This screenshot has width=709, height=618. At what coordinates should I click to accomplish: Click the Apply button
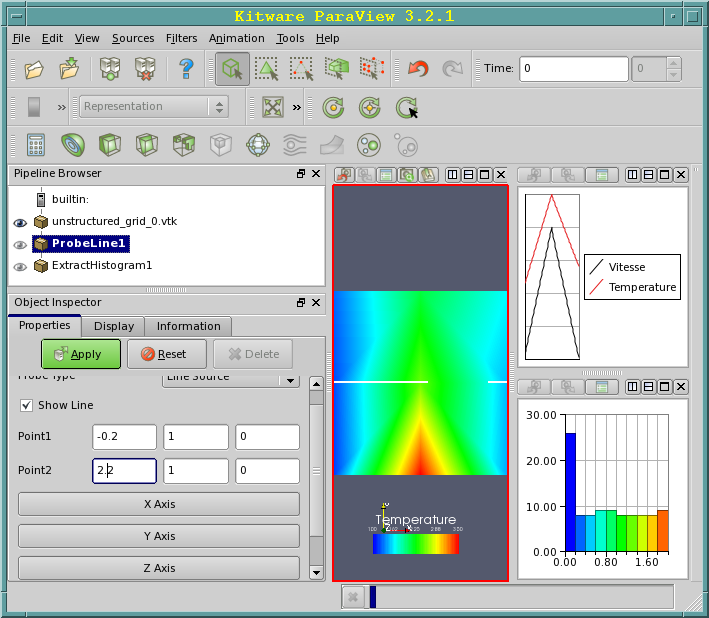click(80, 354)
